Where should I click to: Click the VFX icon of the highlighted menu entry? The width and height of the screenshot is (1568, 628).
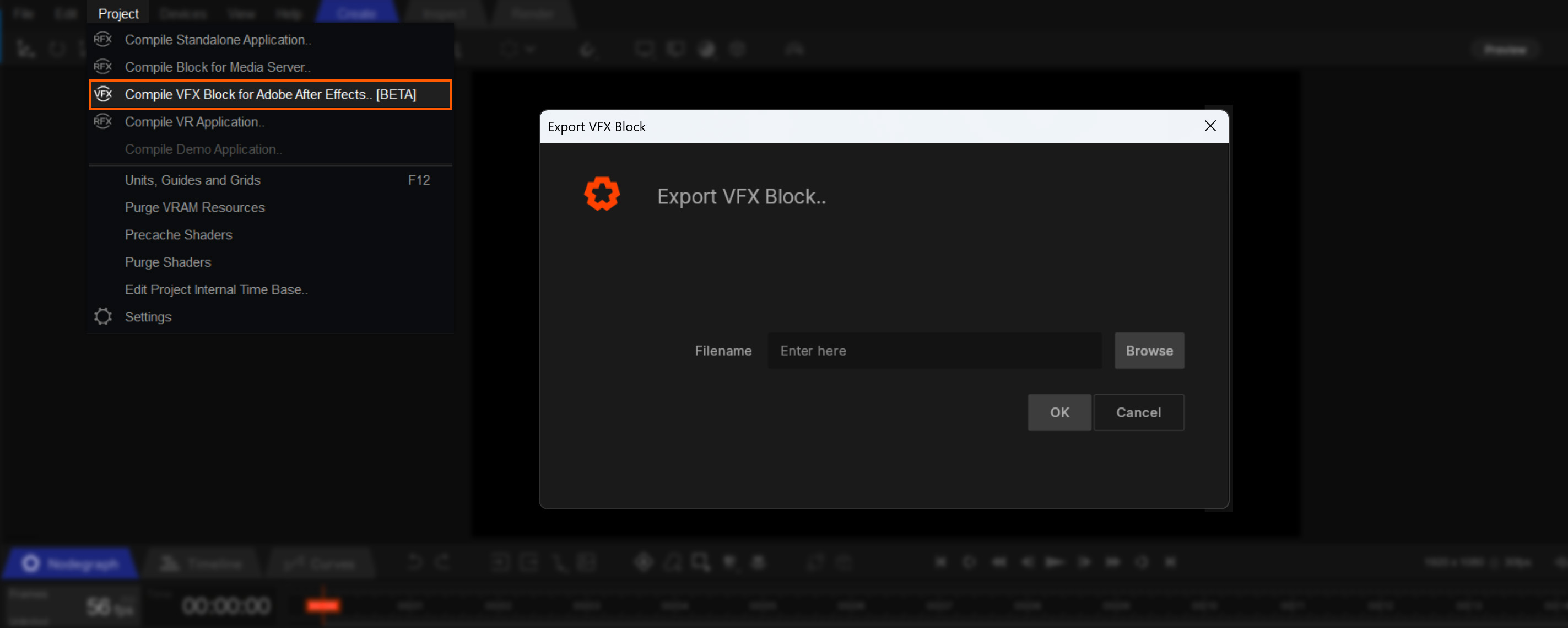(103, 94)
